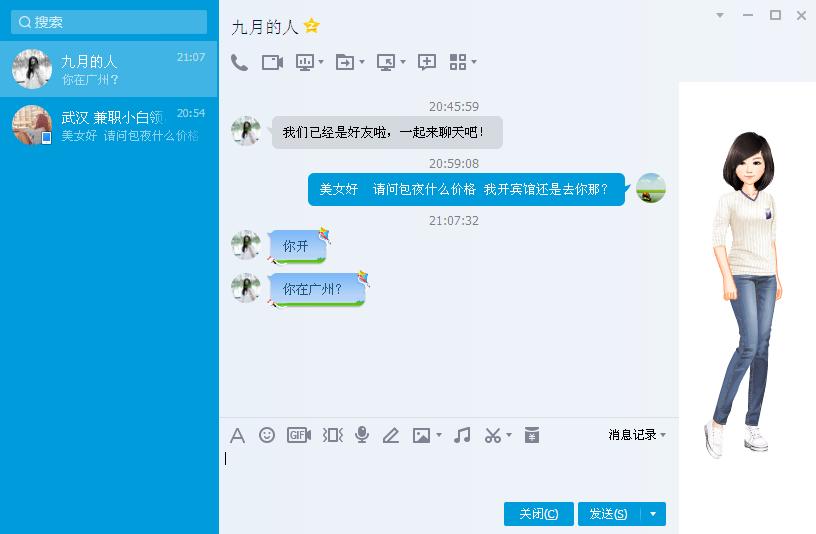Viewport: 816px width, 534px height.
Task: Select the font settings A icon
Action: tap(237, 435)
